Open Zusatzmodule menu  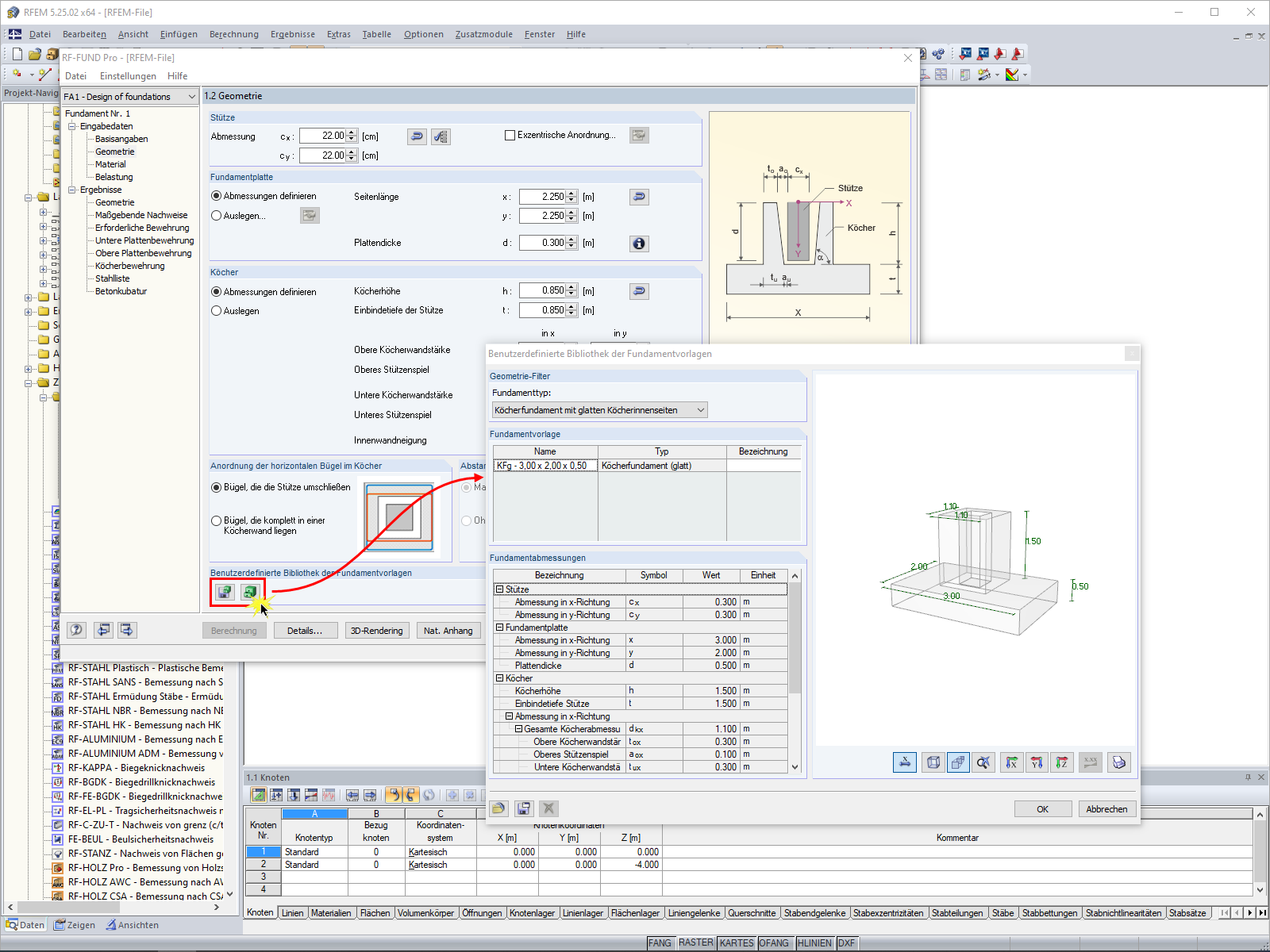coord(484,34)
